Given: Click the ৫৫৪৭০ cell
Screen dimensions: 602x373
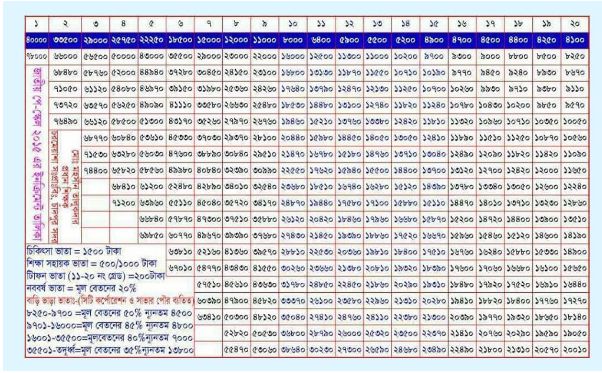Looking at the screenshot, I should [236, 350].
